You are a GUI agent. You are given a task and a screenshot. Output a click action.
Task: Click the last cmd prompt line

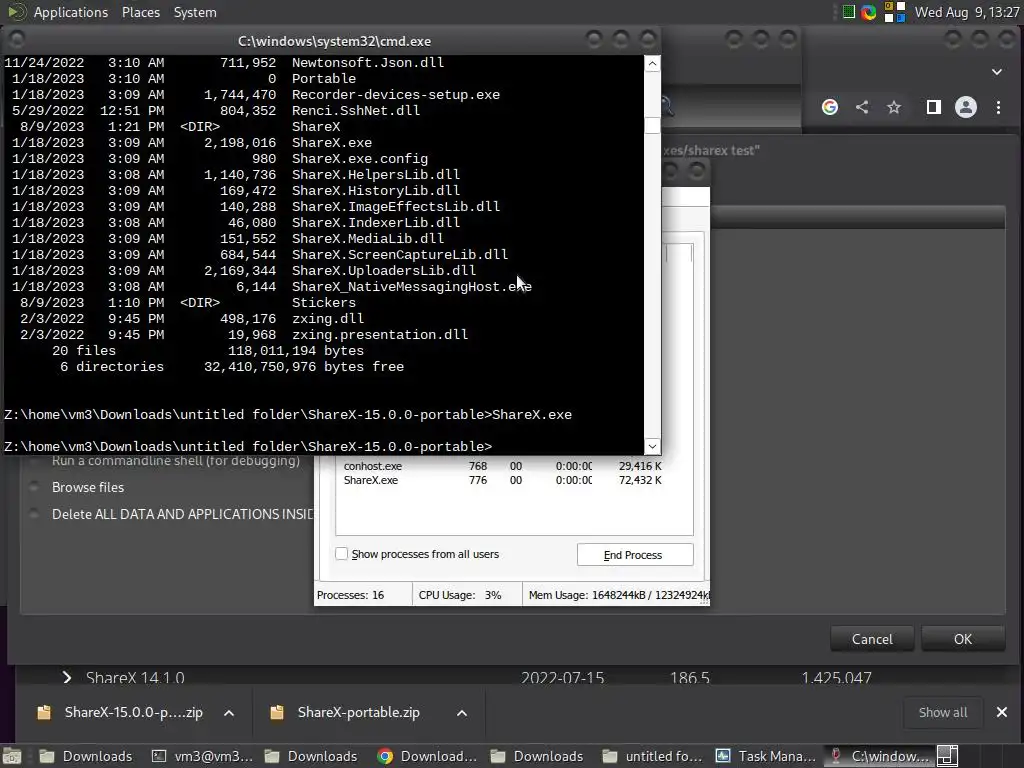248,447
